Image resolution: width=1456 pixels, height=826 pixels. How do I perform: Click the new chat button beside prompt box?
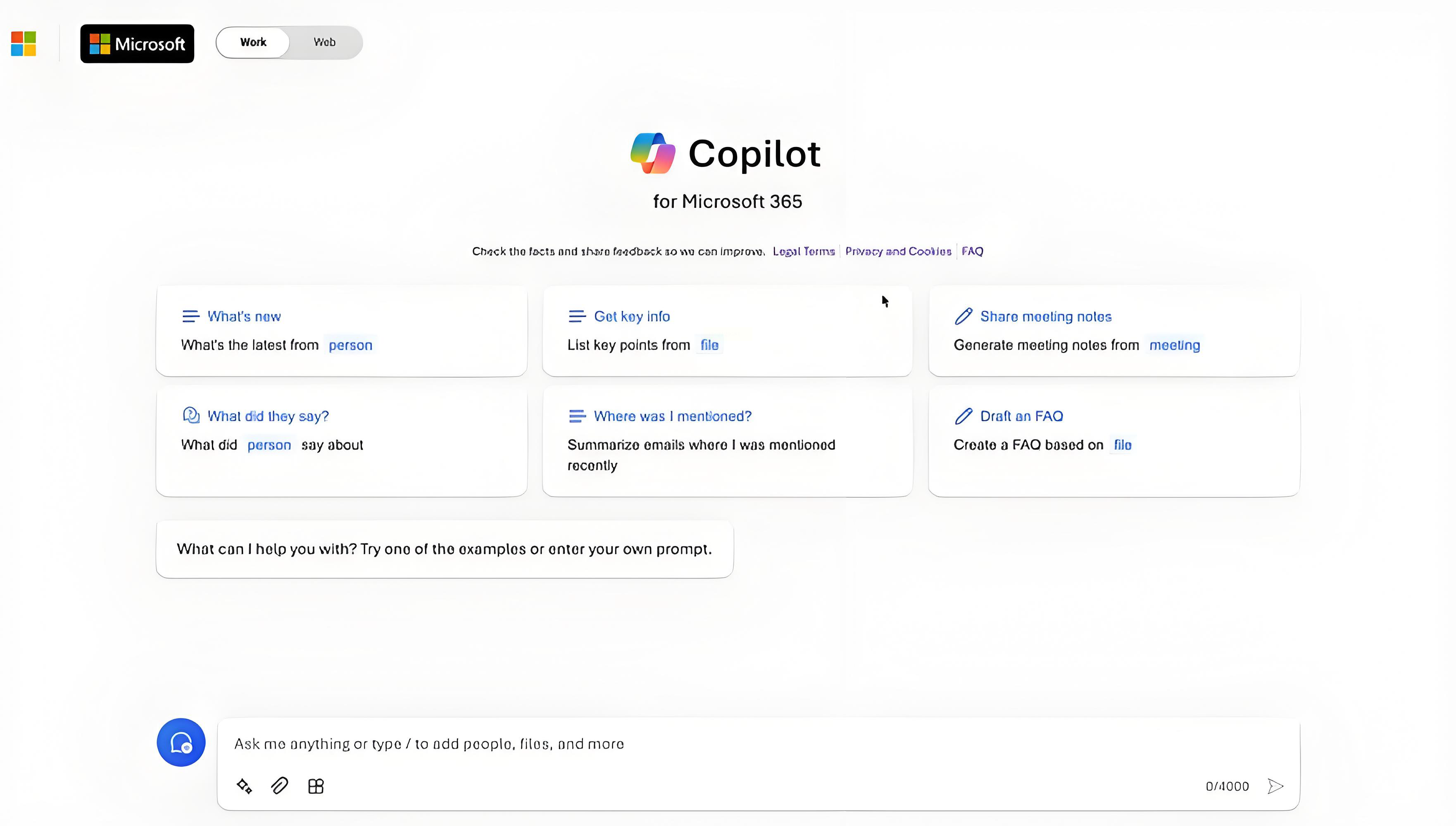point(181,742)
